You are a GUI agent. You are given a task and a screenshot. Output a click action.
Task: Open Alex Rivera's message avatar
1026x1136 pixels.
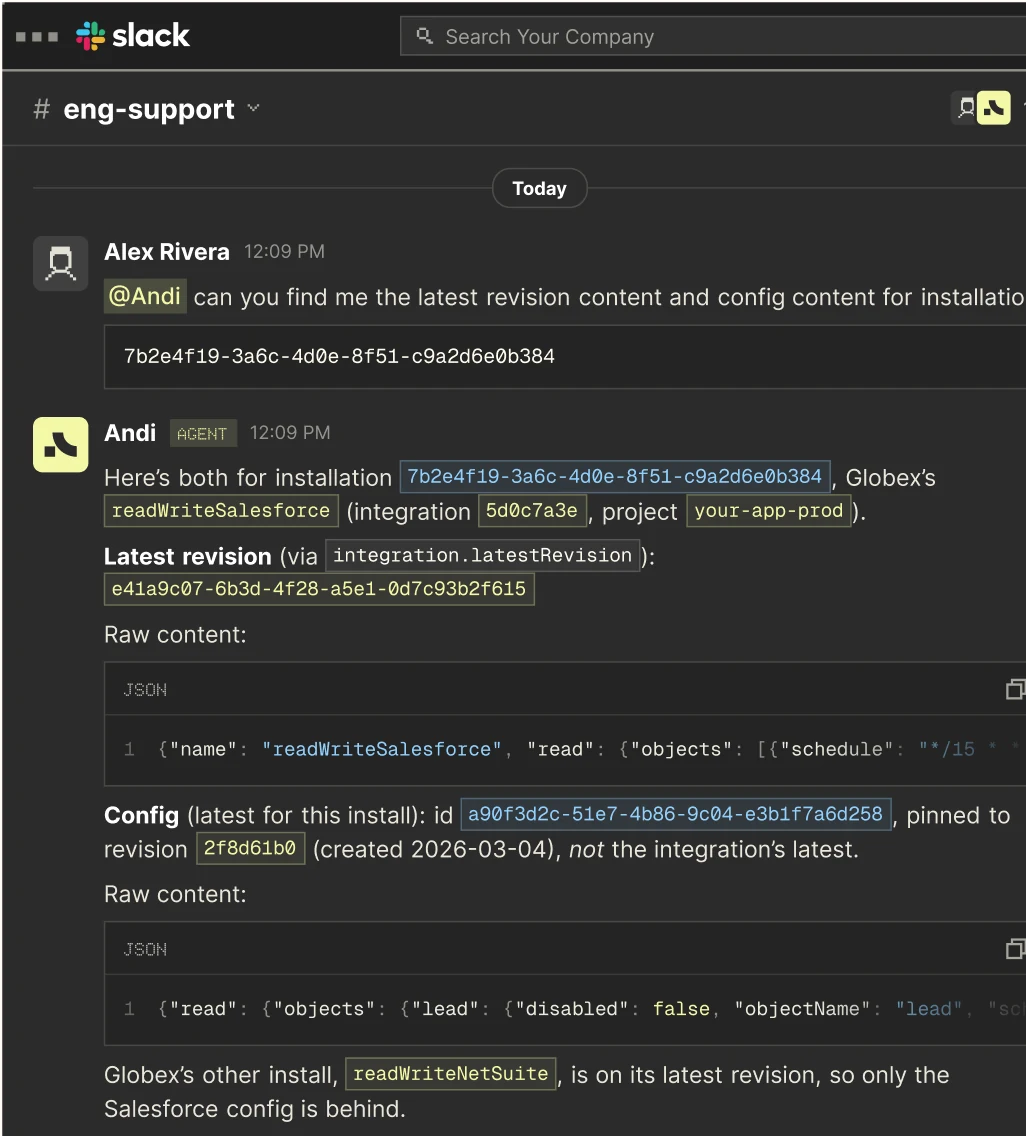[x=61, y=263]
